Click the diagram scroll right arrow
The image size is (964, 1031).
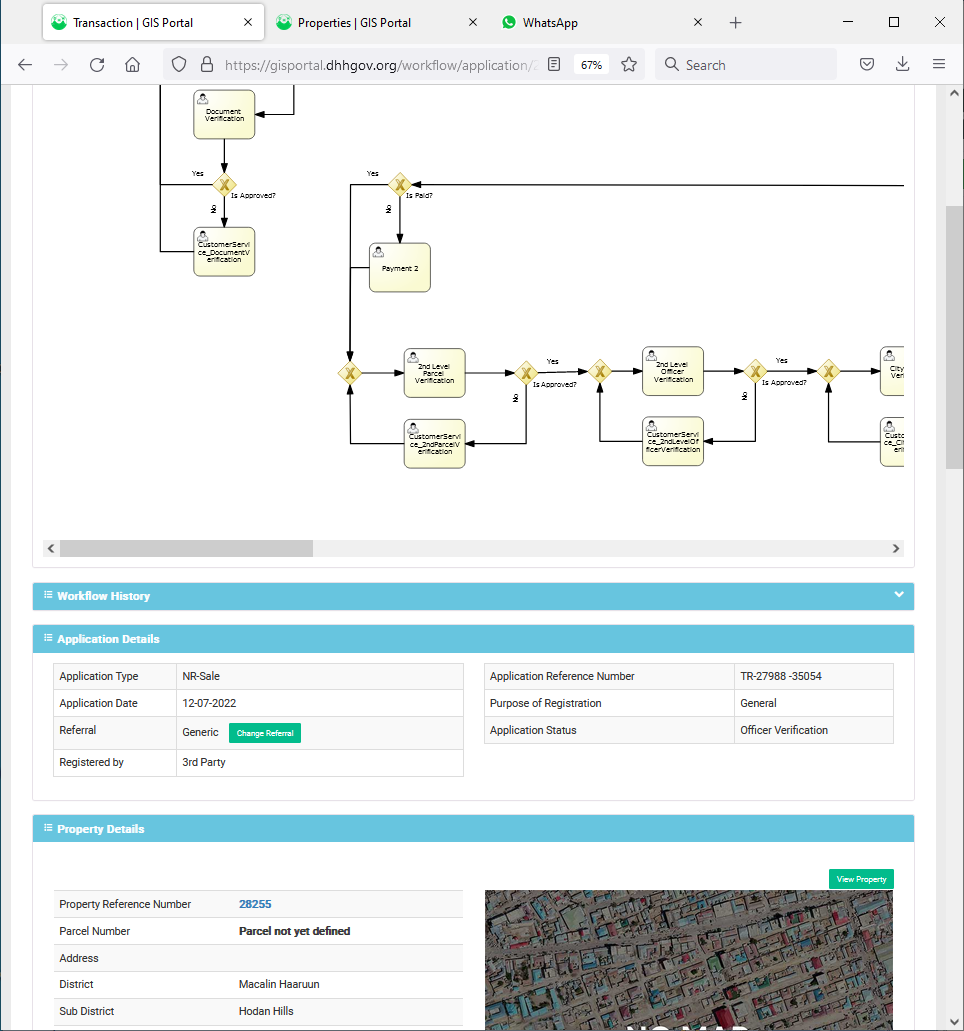click(896, 548)
